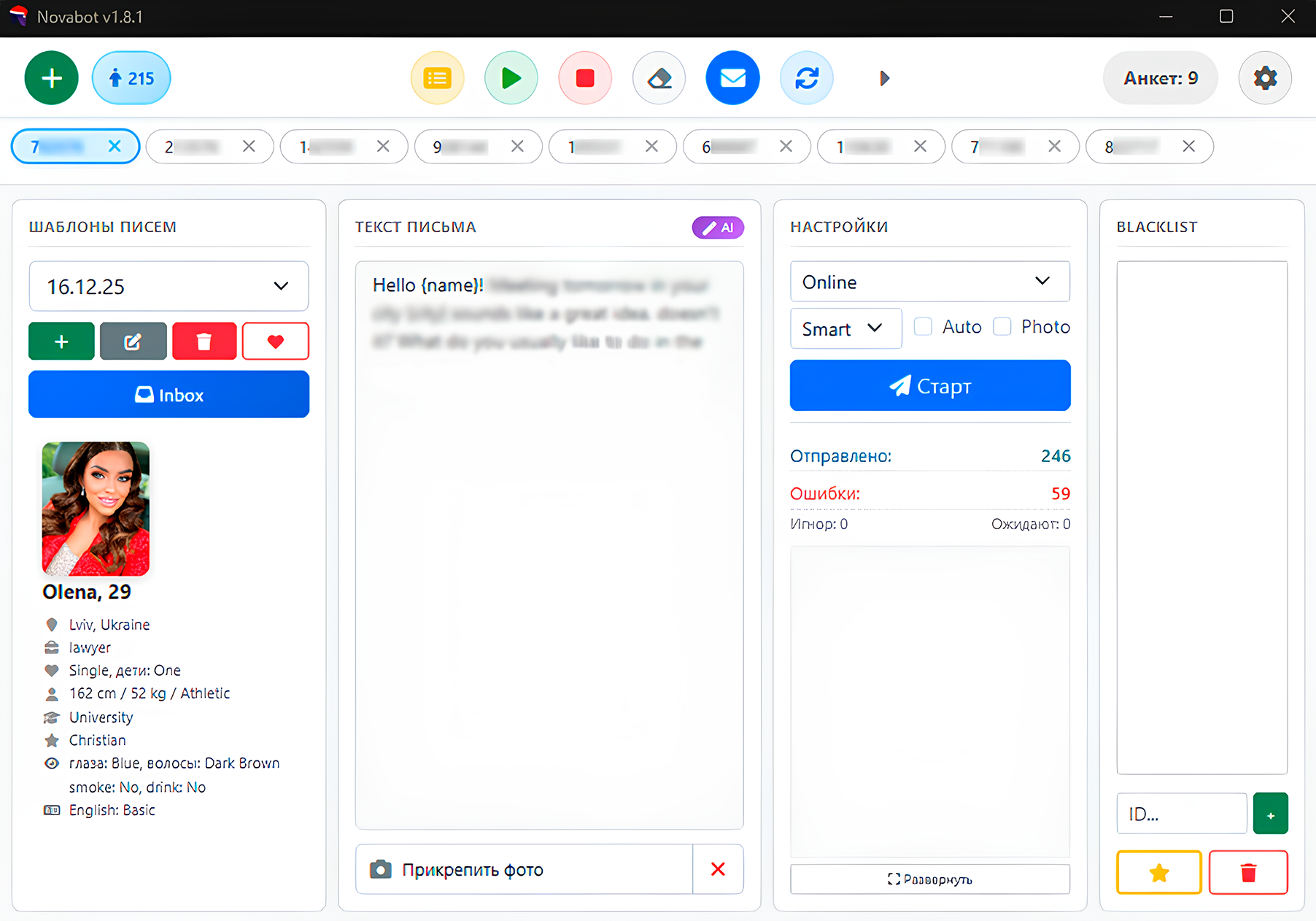Open the Inbox
The image size is (1316, 921).
point(169,394)
